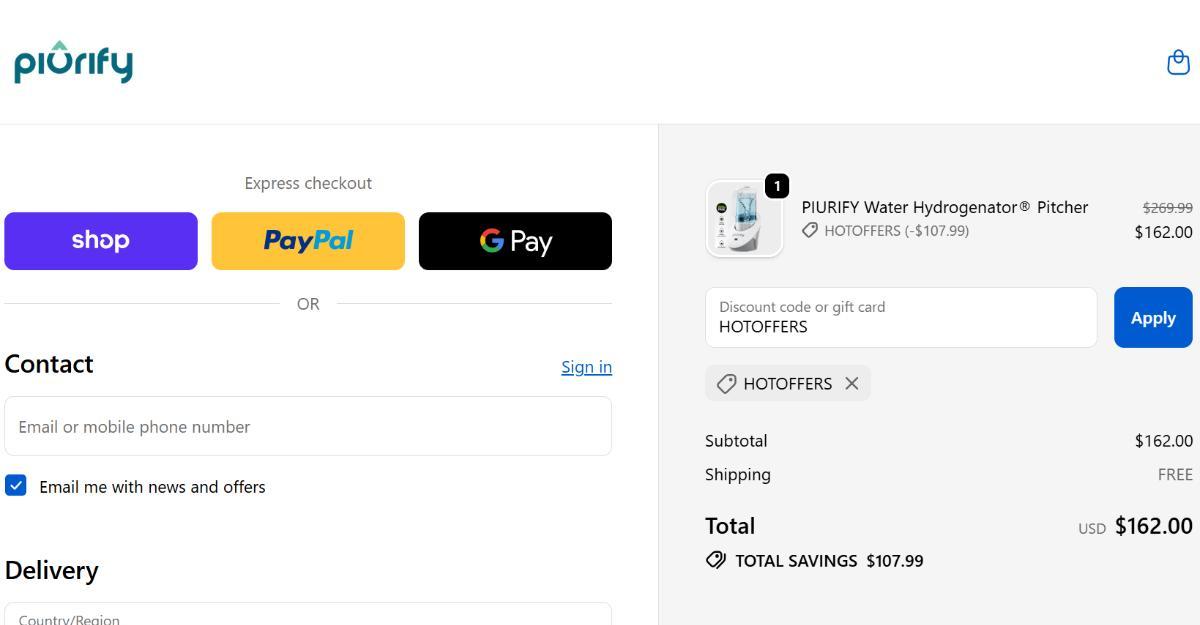Viewport: 1200px width, 625px height.
Task: Choose PayPal express checkout
Action: 308,241
